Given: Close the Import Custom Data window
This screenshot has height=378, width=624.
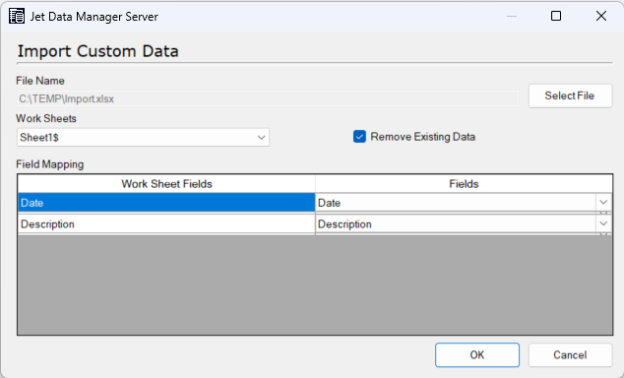Looking at the screenshot, I should tap(601, 16).
